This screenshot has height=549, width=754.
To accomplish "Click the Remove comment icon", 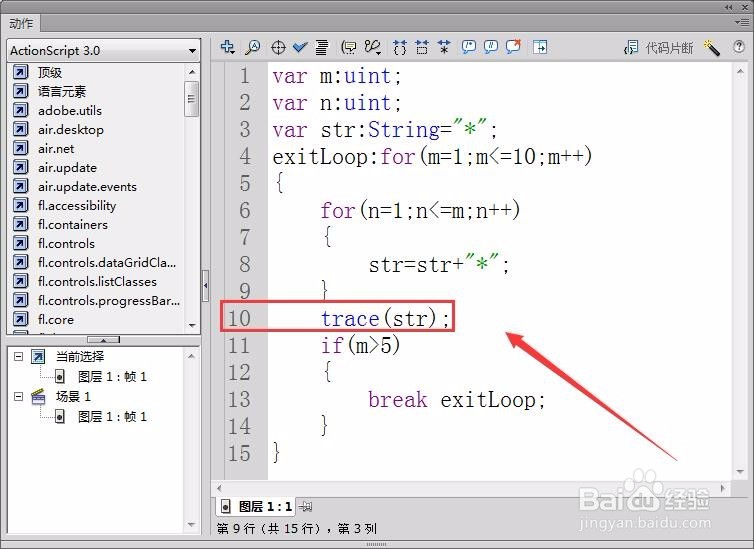I will (514, 47).
